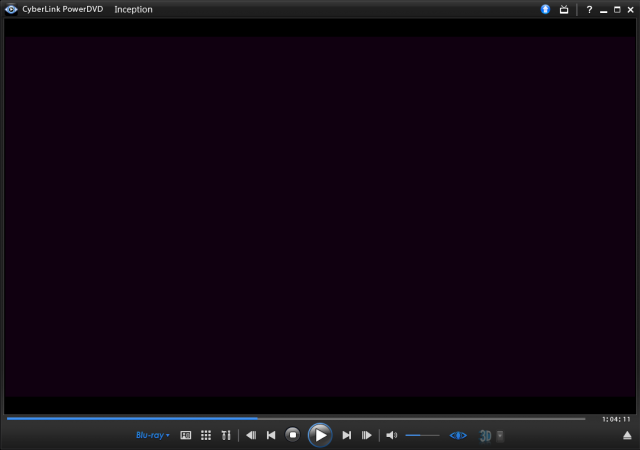Open the disc pop-up menu icon
This screenshot has width=640, height=450.
tap(186, 435)
